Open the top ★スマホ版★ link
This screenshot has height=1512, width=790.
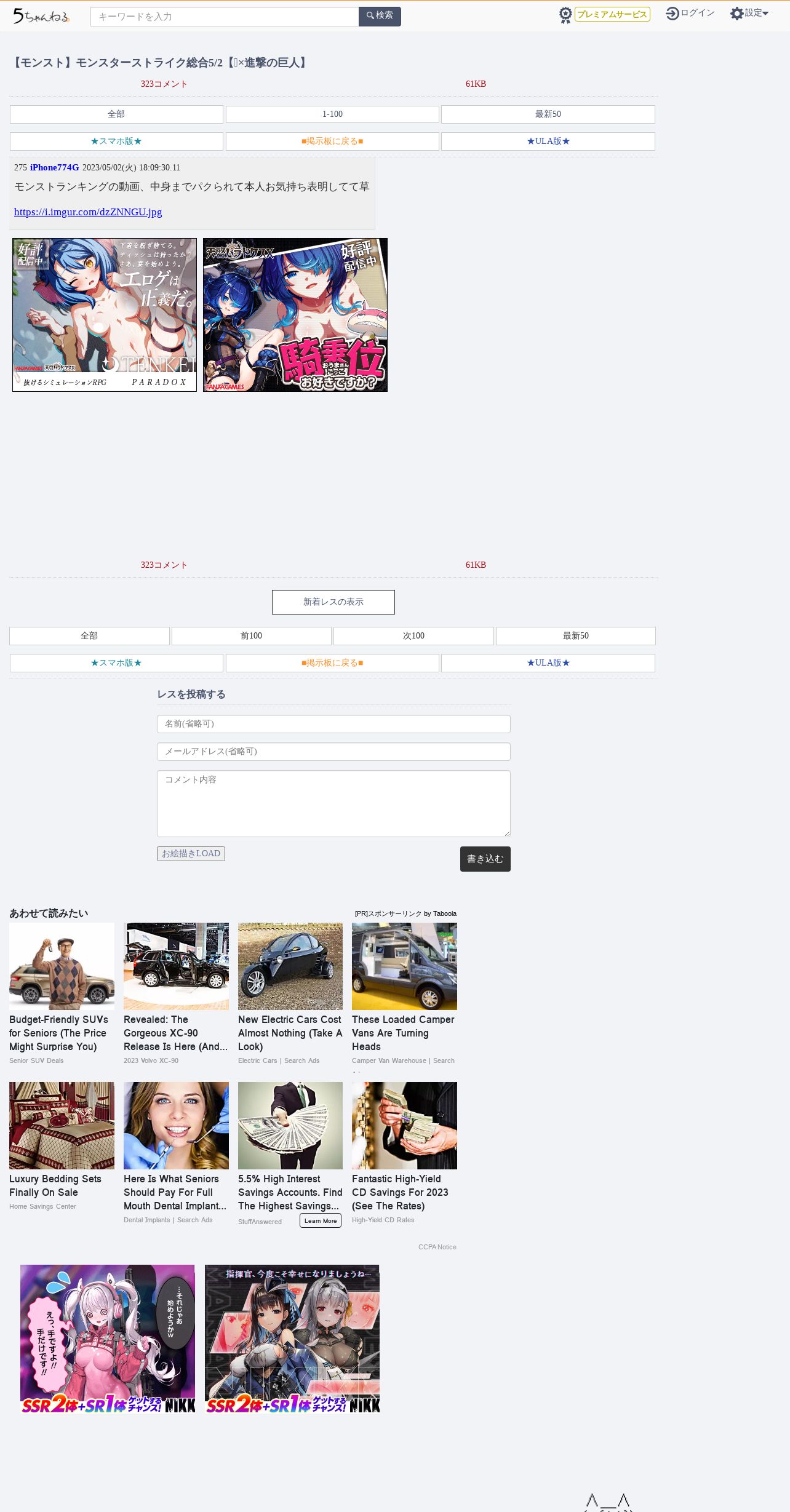pyautogui.click(x=116, y=141)
